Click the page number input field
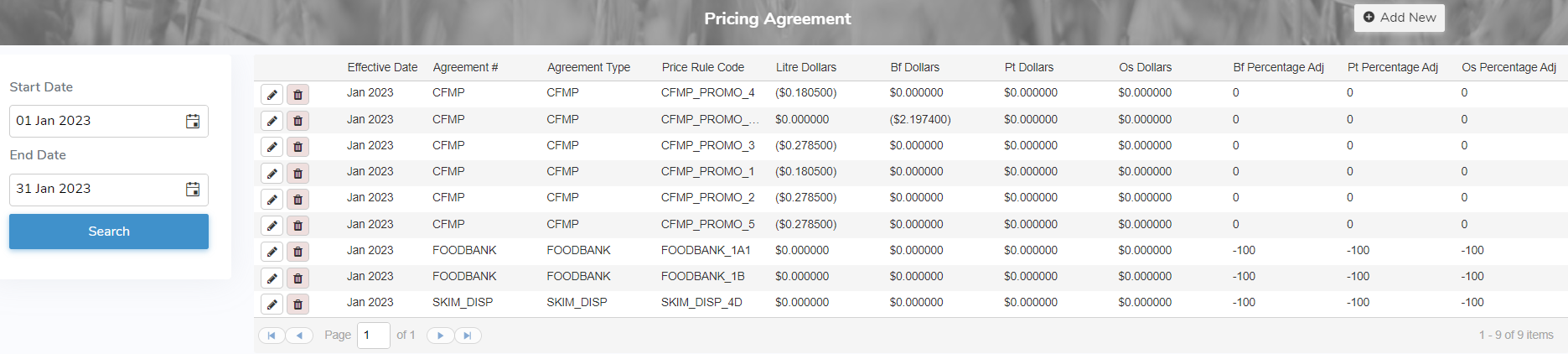The height and width of the screenshot is (354, 1568). point(373,336)
